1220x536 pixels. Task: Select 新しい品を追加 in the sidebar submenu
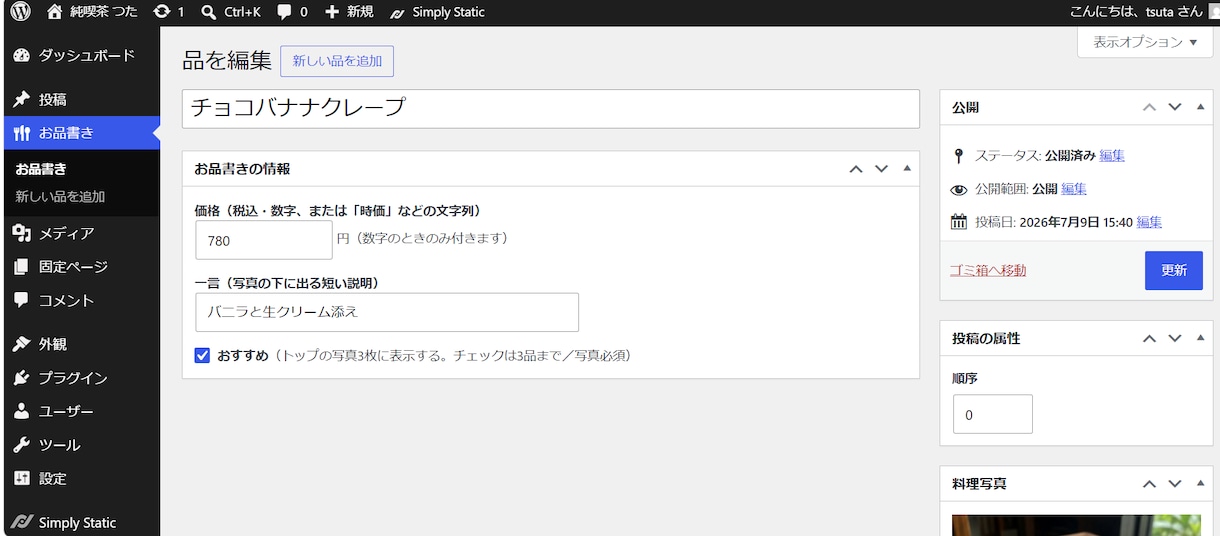pyautogui.click(x=60, y=197)
